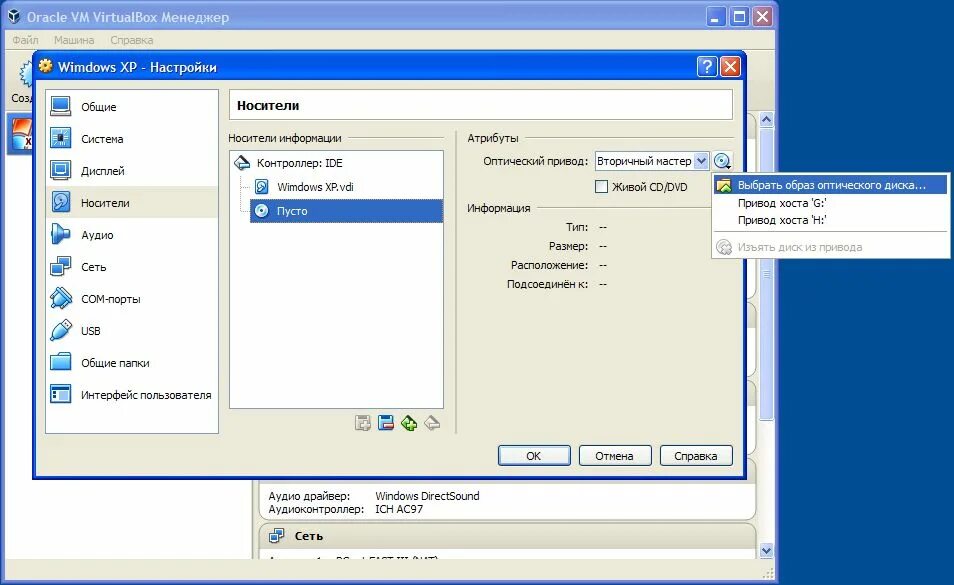Image resolution: width=954 pixels, height=585 pixels.
Task: Close the Wimdows XP settings dialog
Action: 731,66
